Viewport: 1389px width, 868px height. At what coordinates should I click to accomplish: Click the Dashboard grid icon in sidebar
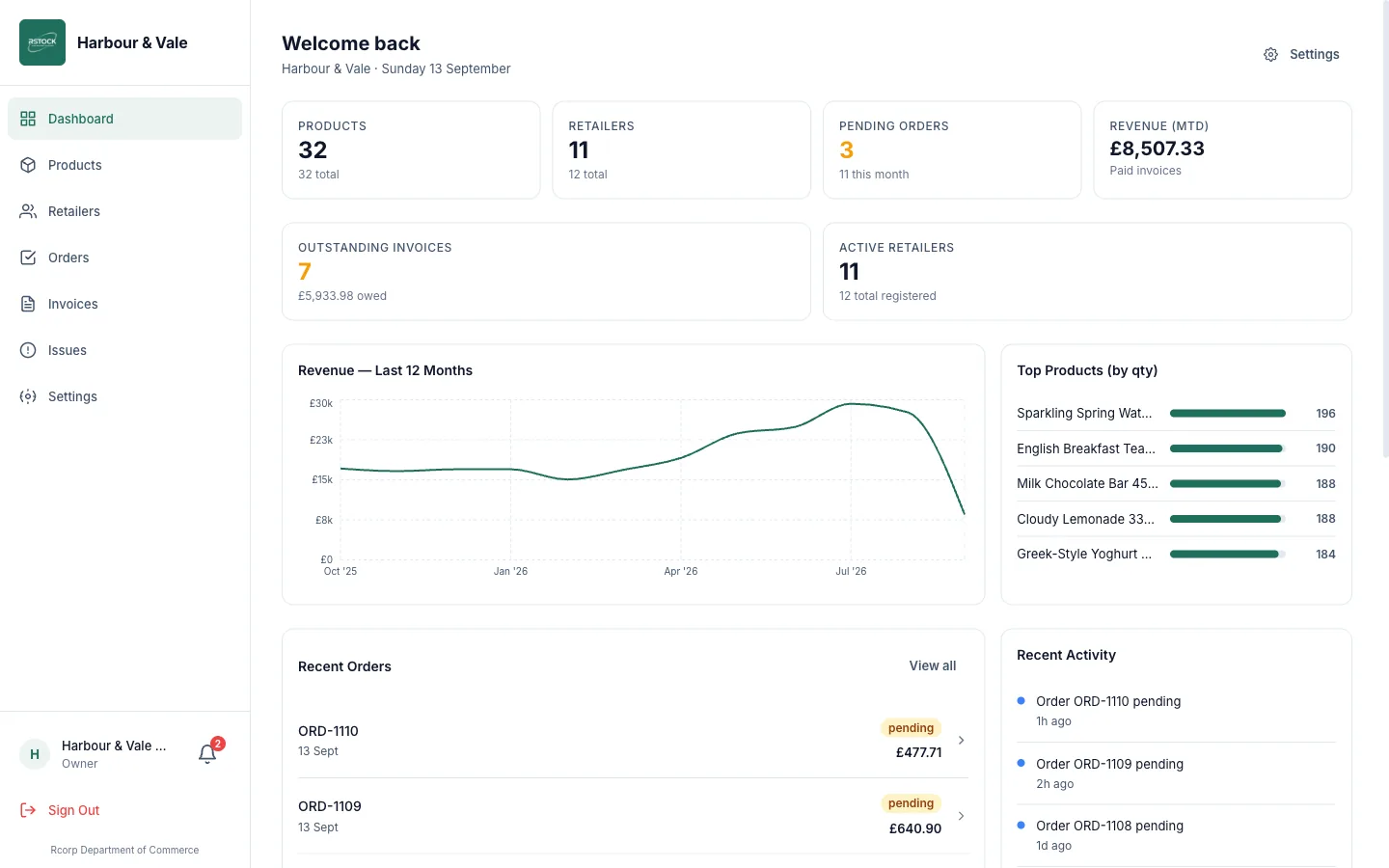point(28,119)
